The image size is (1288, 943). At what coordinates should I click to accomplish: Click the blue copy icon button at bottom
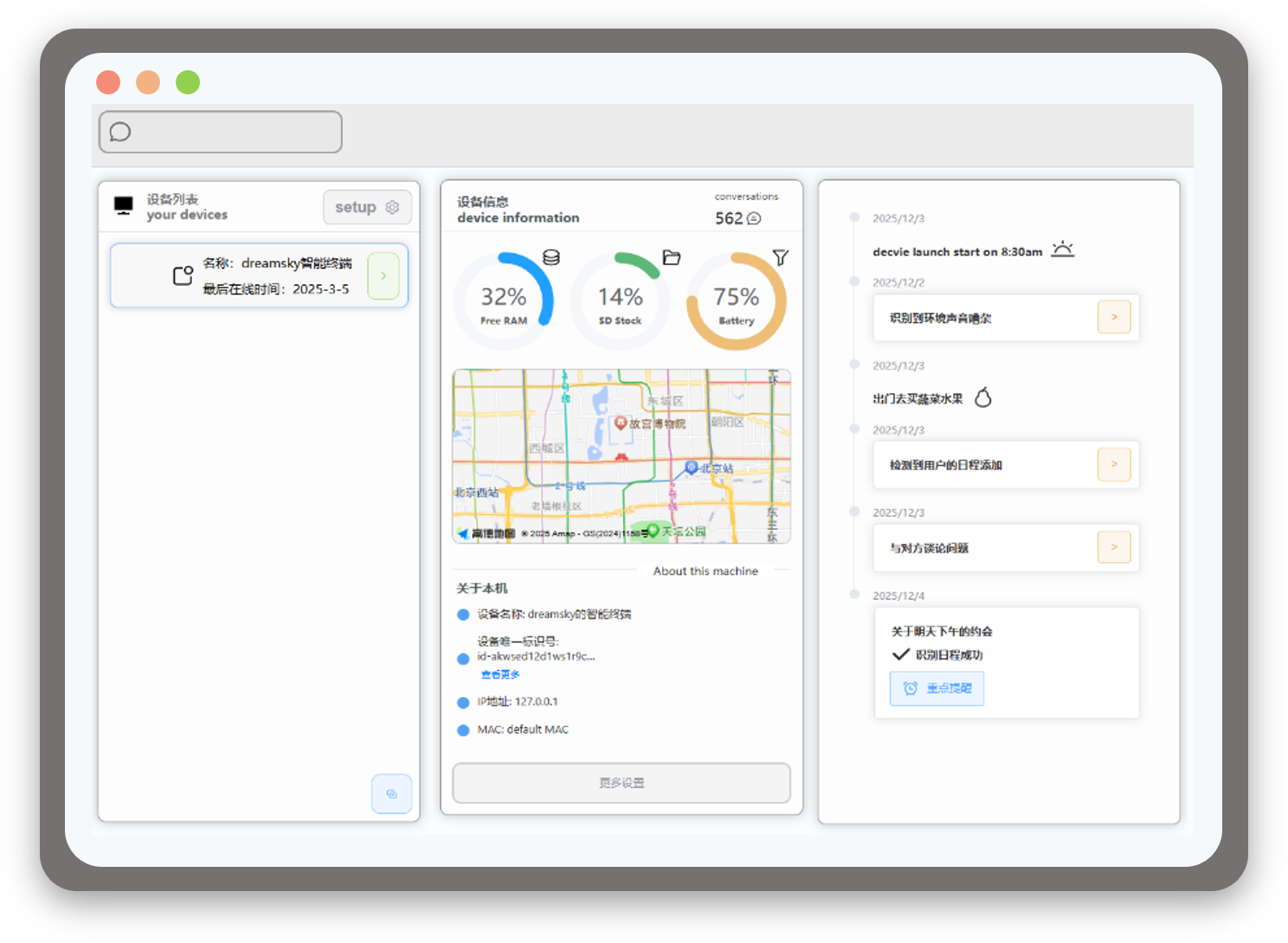[x=391, y=793]
